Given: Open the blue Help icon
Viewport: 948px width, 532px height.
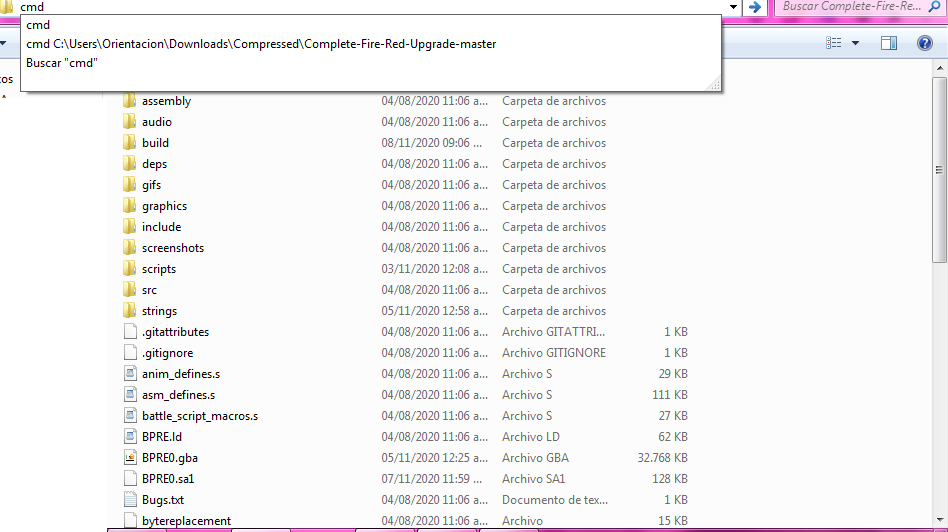Looking at the screenshot, I should click(924, 43).
